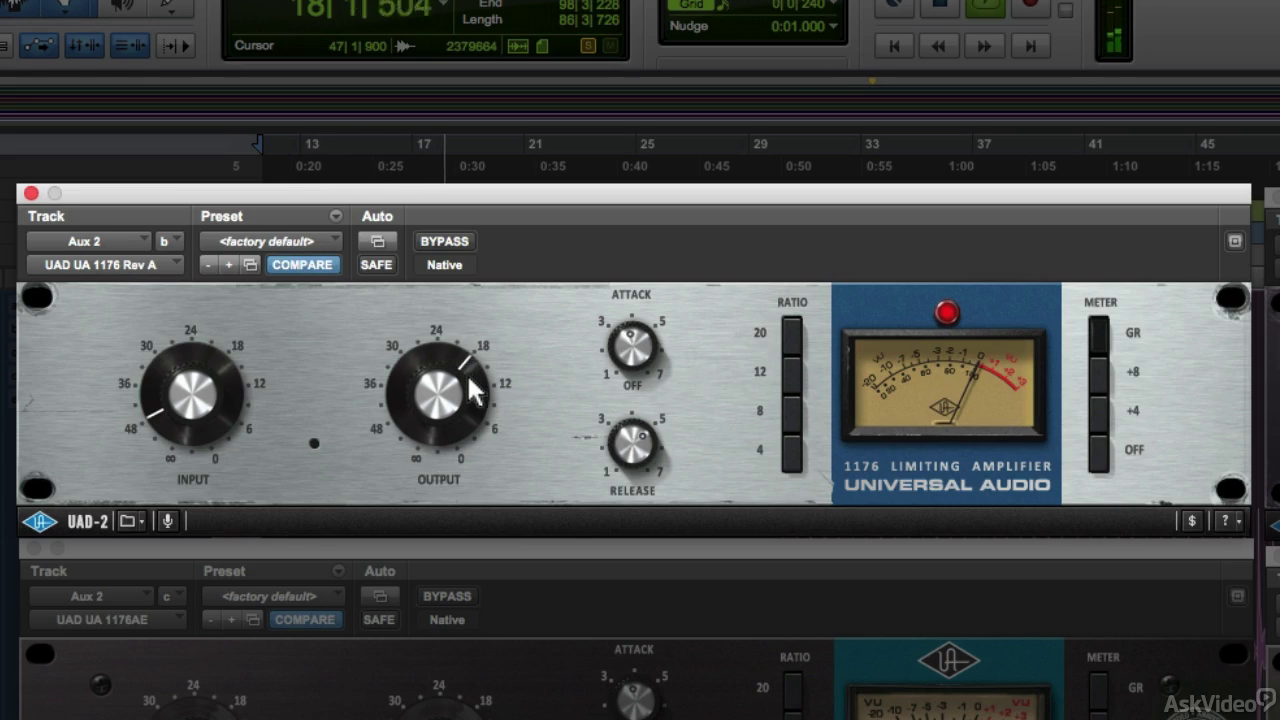The image size is (1280, 720).
Task: Click the VU meter on the 1176 Rev A
Action: tap(944, 385)
